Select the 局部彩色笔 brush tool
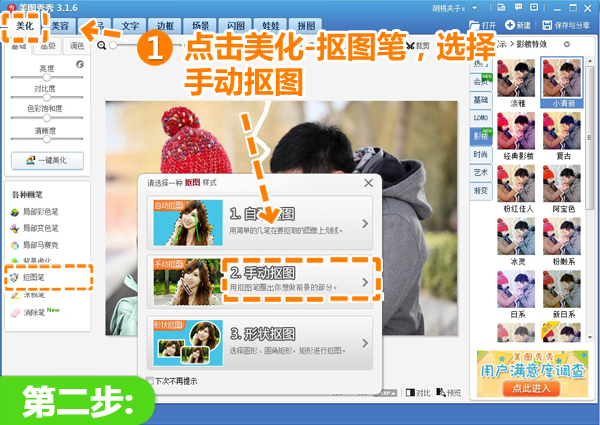The height and width of the screenshot is (425, 600). click(x=34, y=212)
